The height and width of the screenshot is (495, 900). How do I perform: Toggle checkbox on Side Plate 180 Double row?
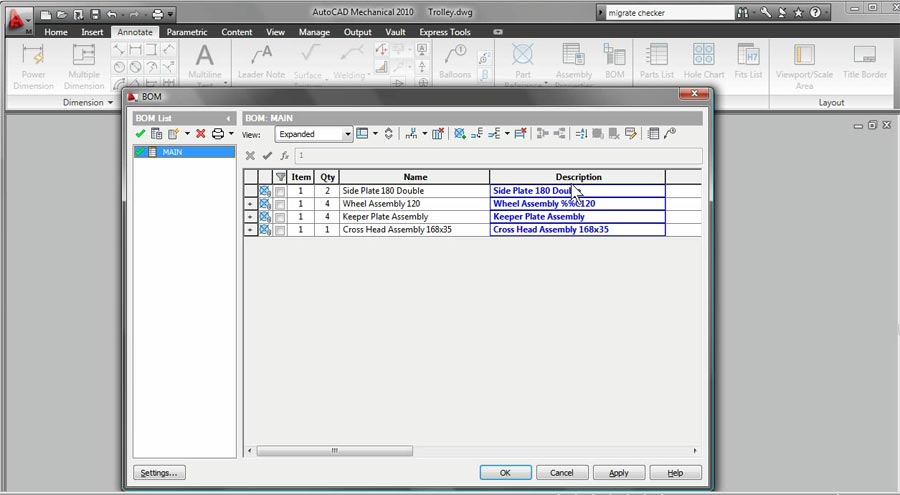point(280,191)
